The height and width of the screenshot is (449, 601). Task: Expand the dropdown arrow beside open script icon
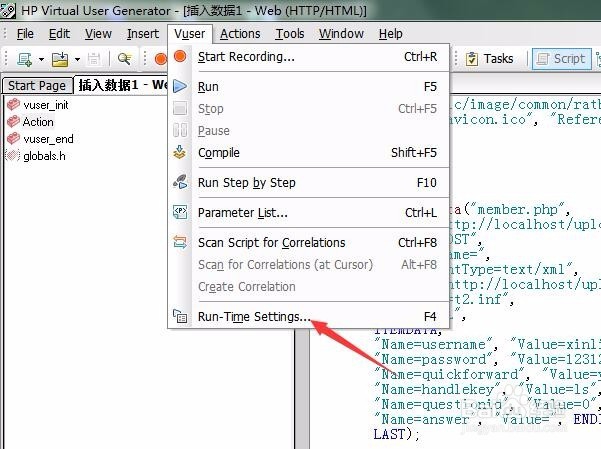77,59
